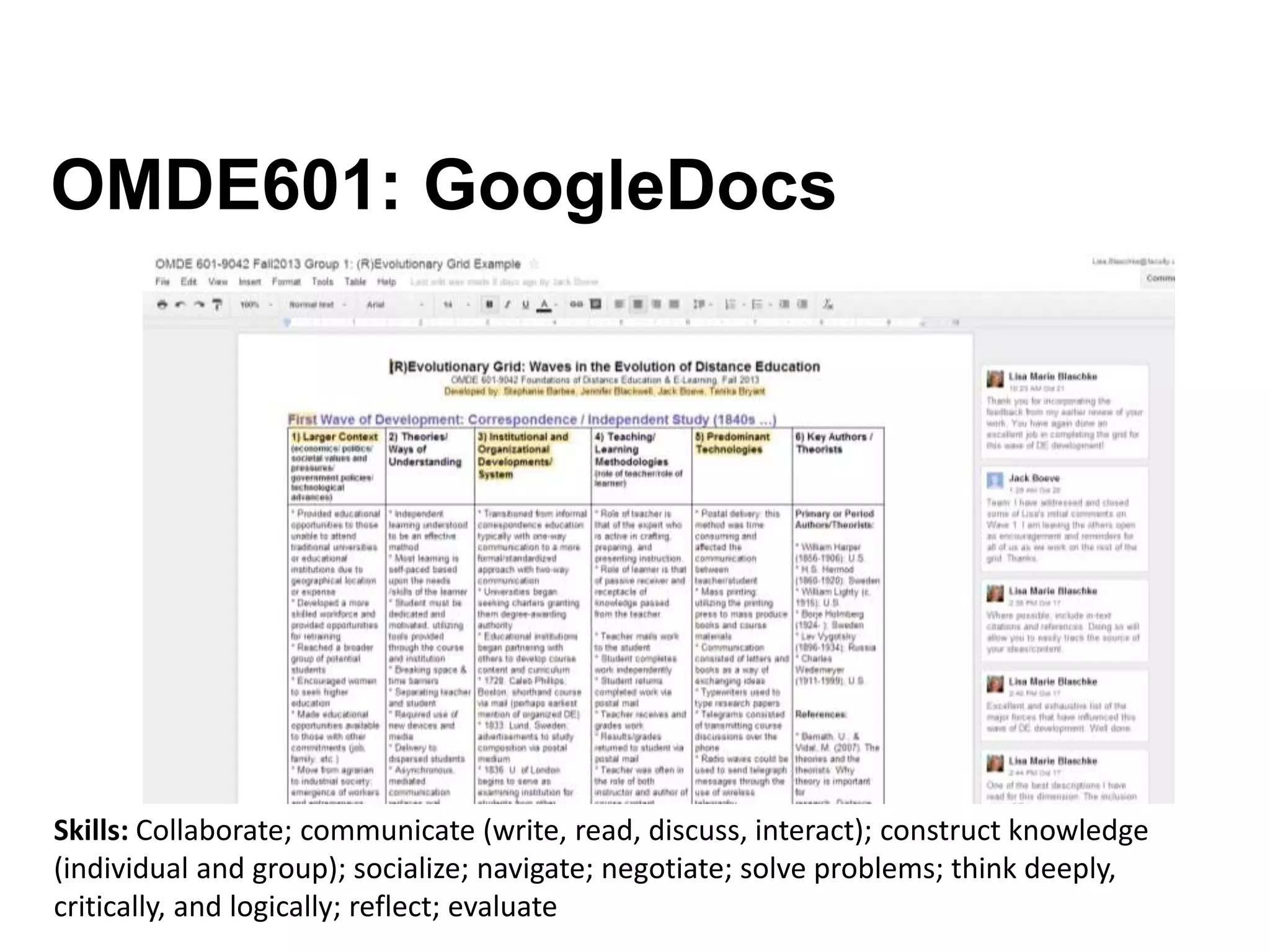Click the Undo arrow icon
Screen dimensions: 1270x952
pos(180,304)
